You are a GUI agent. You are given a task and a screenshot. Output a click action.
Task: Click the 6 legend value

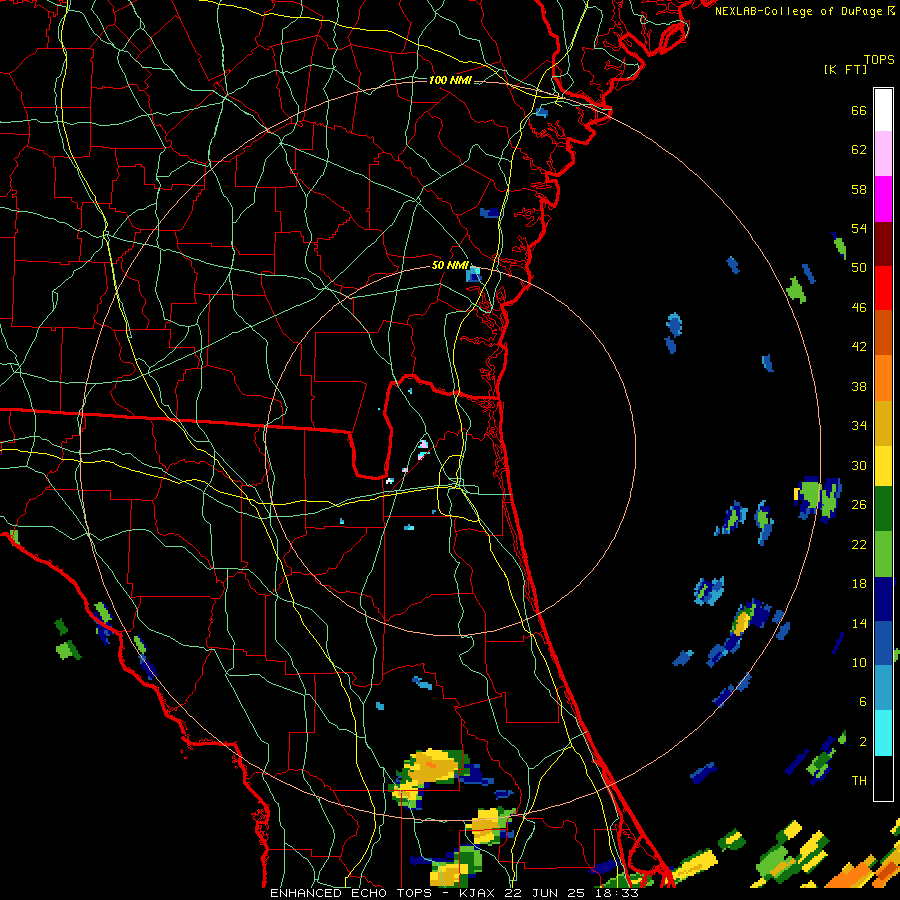[x=862, y=702]
